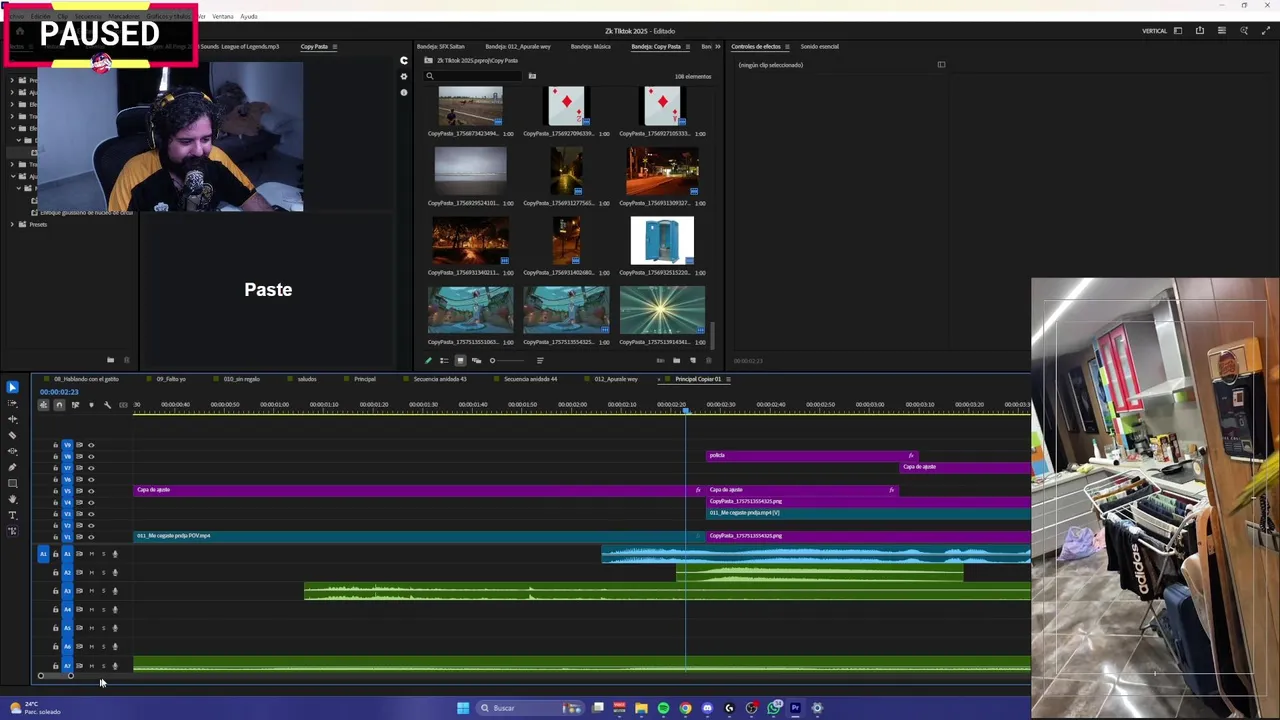Open Controles de efectos panel menu
The width and height of the screenshot is (1280, 720).
point(787,46)
